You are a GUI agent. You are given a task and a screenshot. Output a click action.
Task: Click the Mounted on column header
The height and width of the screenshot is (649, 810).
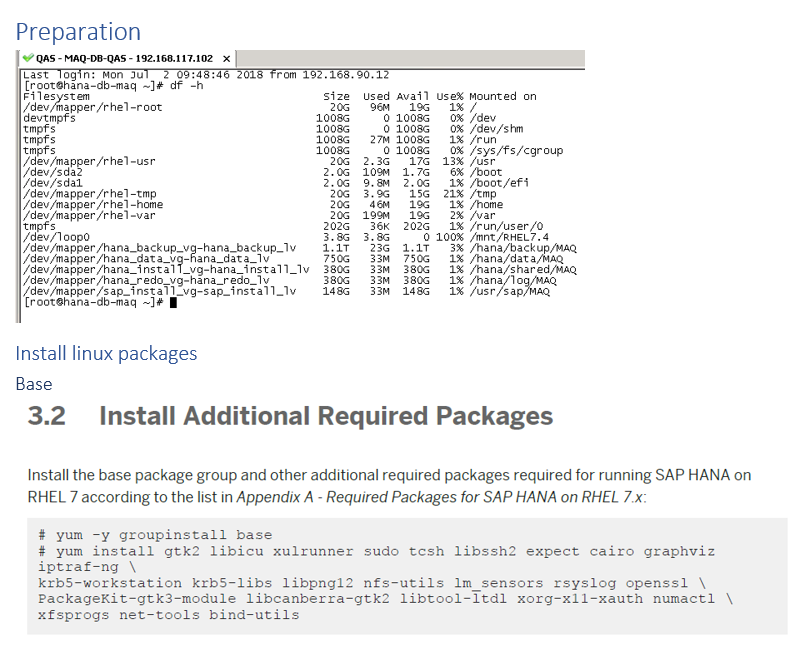(x=503, y=97)
